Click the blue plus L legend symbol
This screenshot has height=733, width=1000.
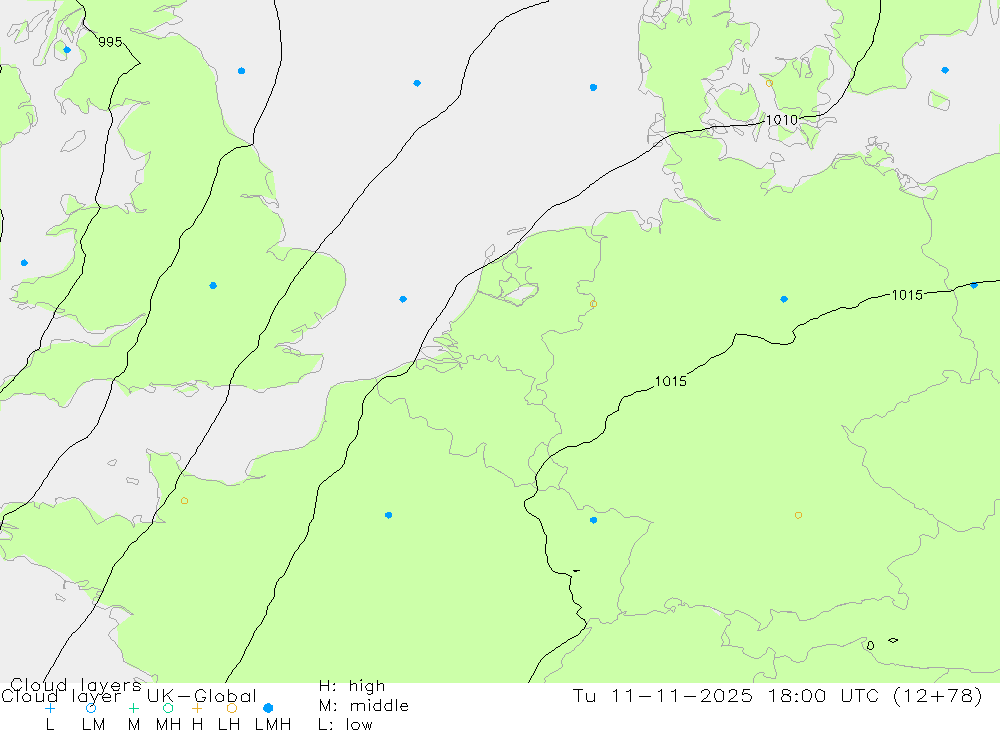pyautogui.click(x=50, y=708)
